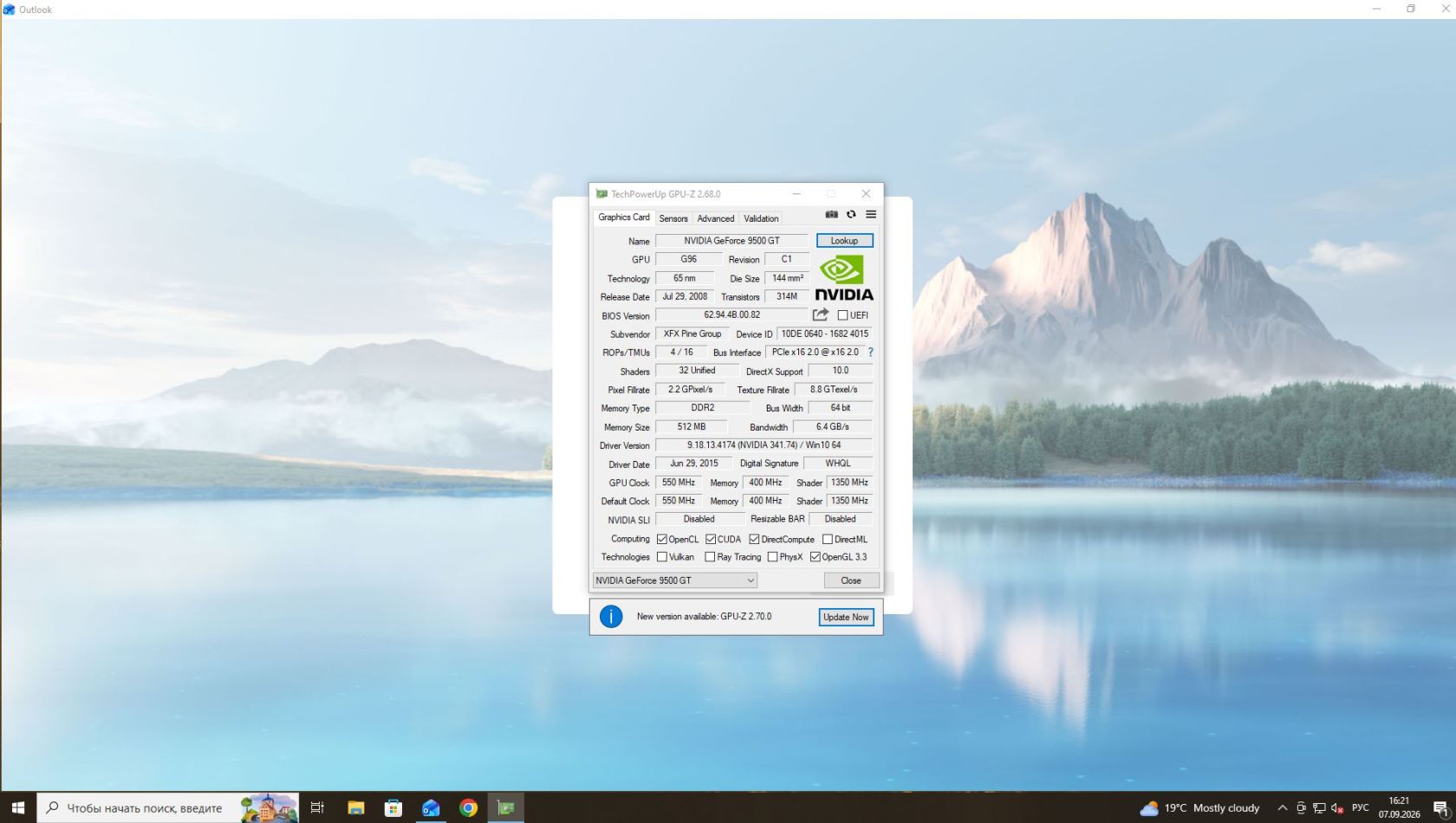Screen dimensions: 1456x823
Task: Click the GPU-Z taskbar icon
Action: click(x=506, y=807)
